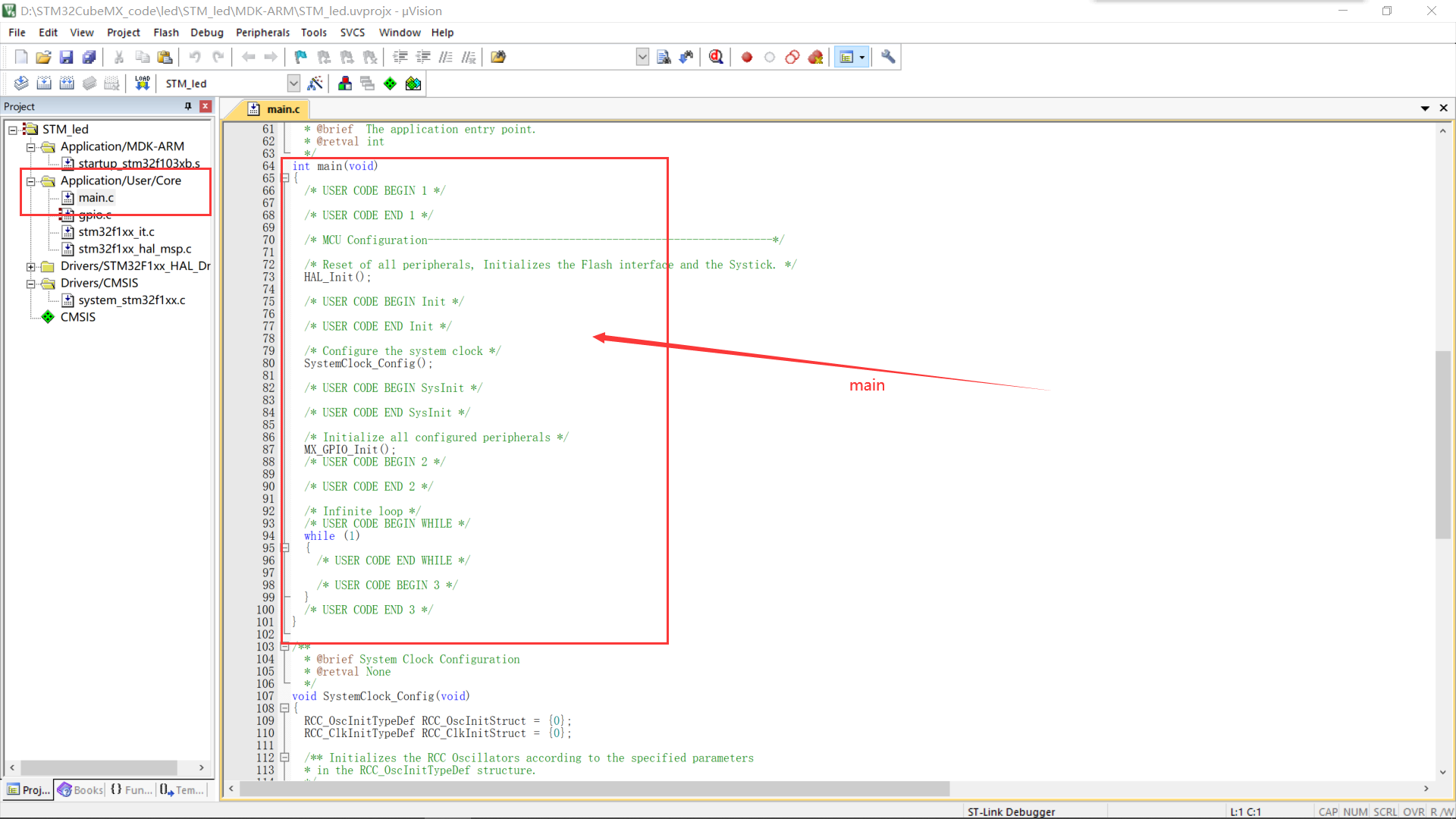Click the Download LOAD icon
1456x819 pixels.
coord(142,83)
